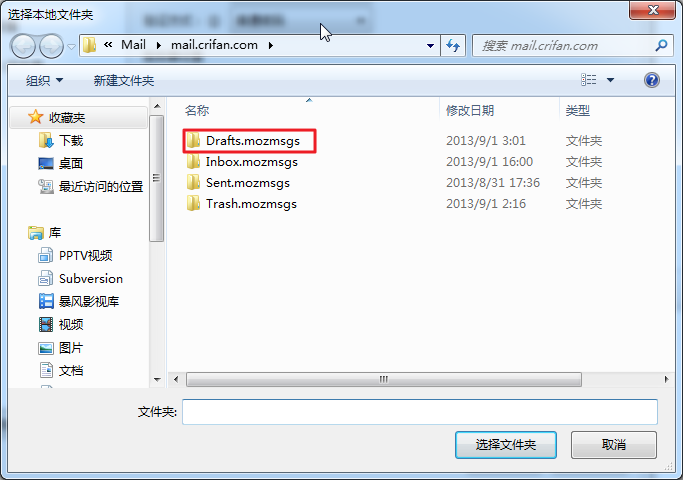Click the Forward navigation arrow button
The width and height of the screenshot is (683, 480).
click(x=51, y=46)
